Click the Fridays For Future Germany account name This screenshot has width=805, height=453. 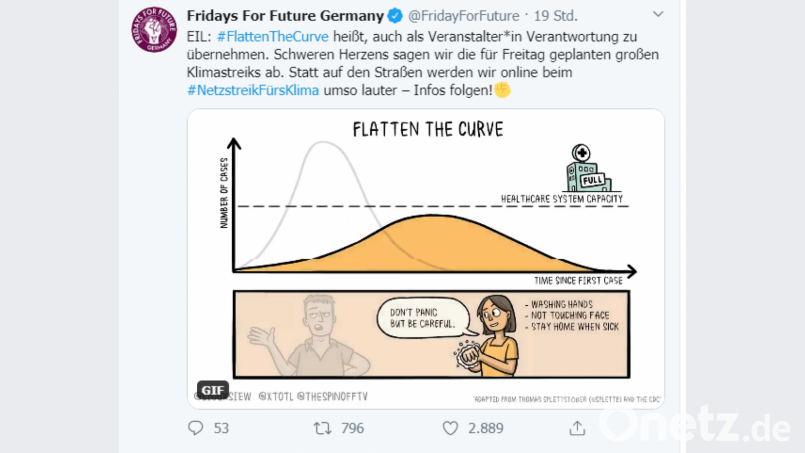tap(285, 16)
